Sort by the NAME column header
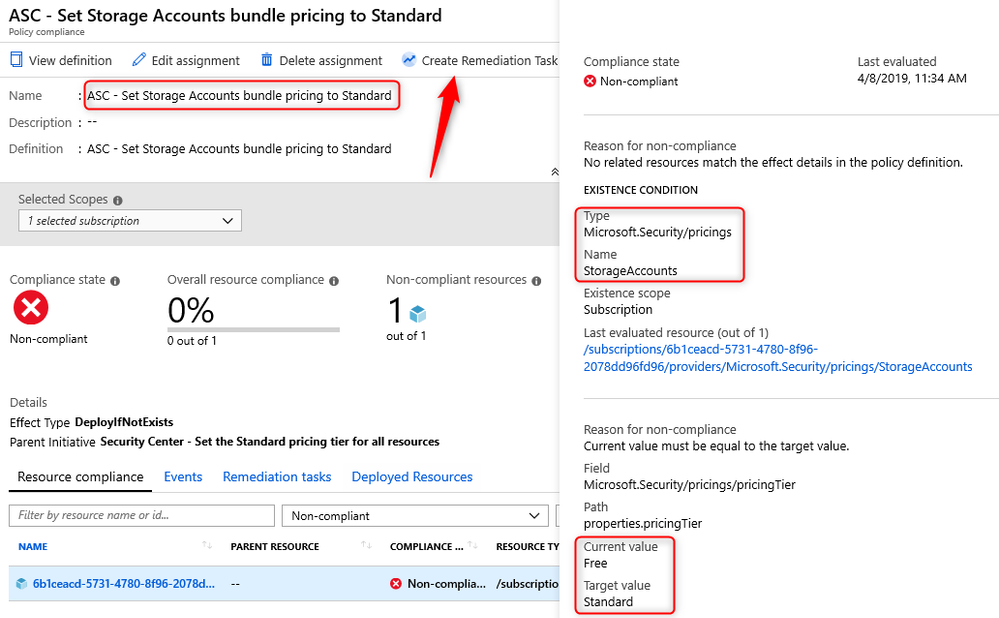 click(33, 547)
